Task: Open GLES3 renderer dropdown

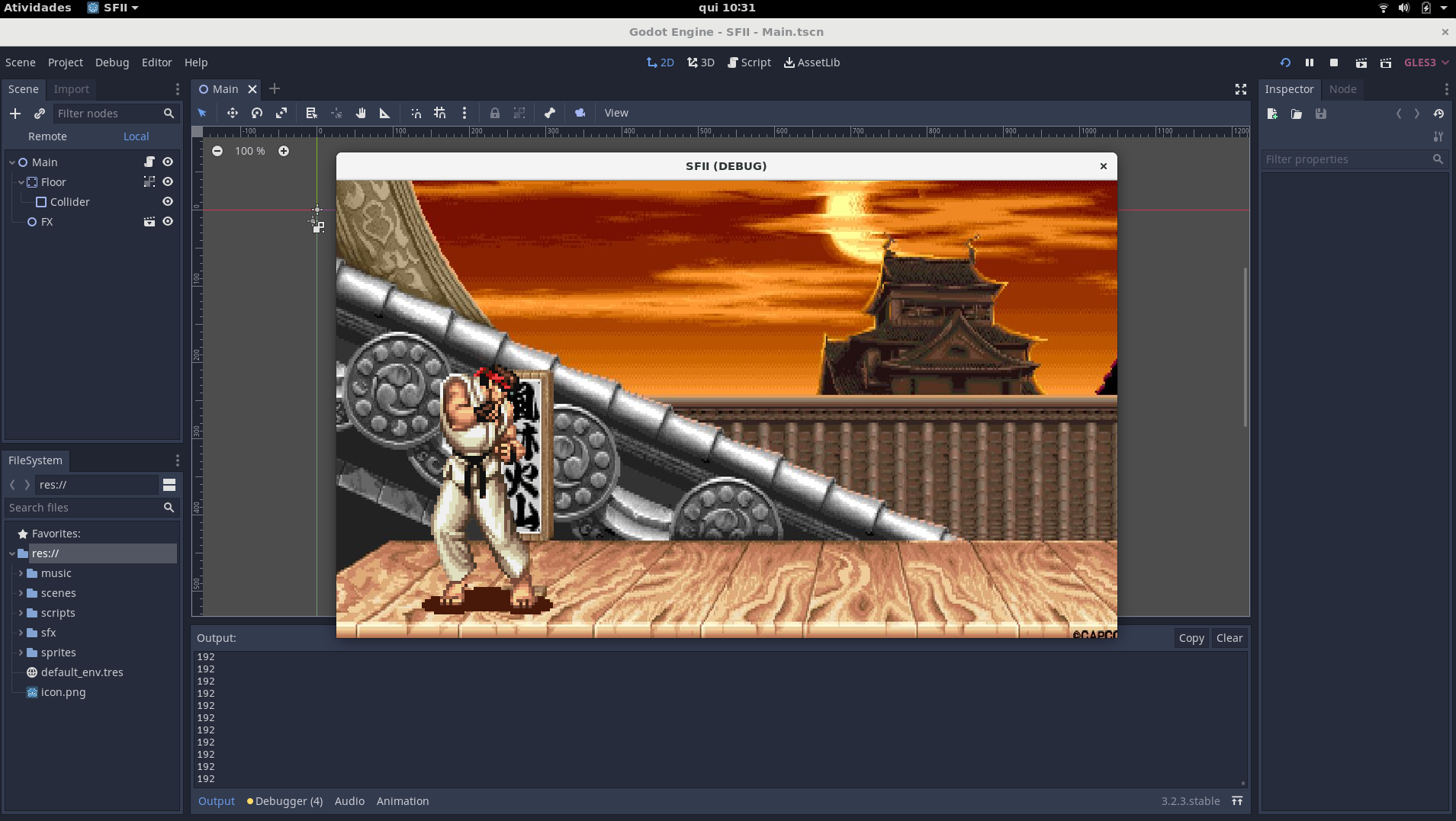Action: pyautogui.click(x=1426, y=63)
